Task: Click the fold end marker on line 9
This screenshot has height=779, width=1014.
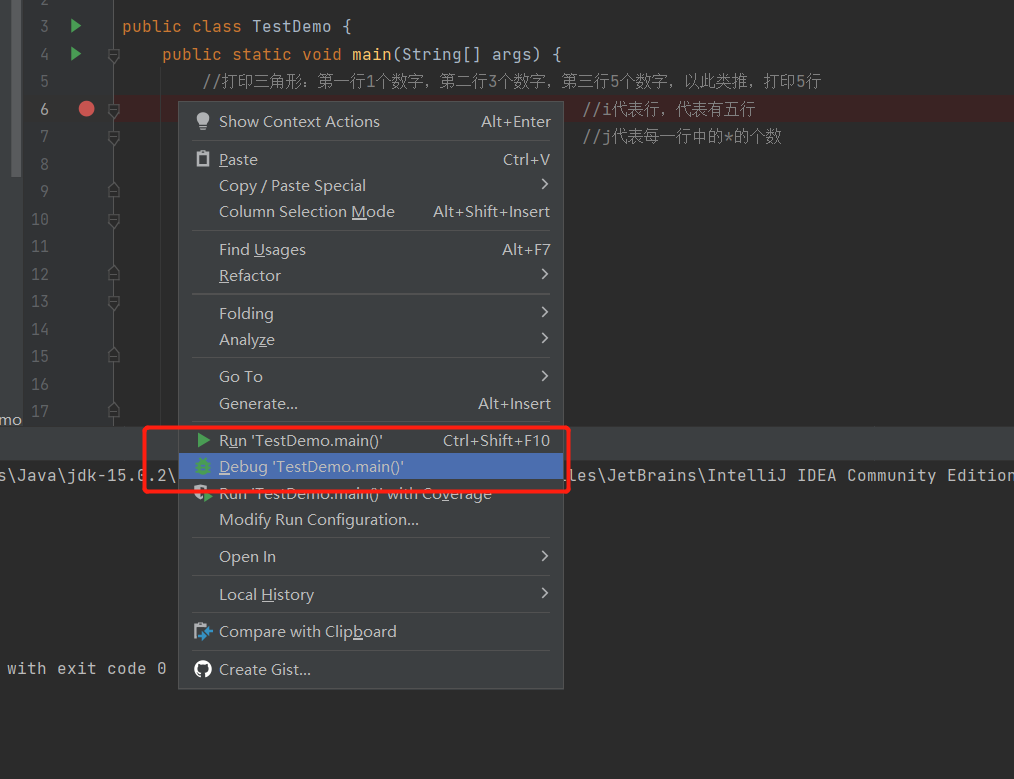Action: pos(114,190)
